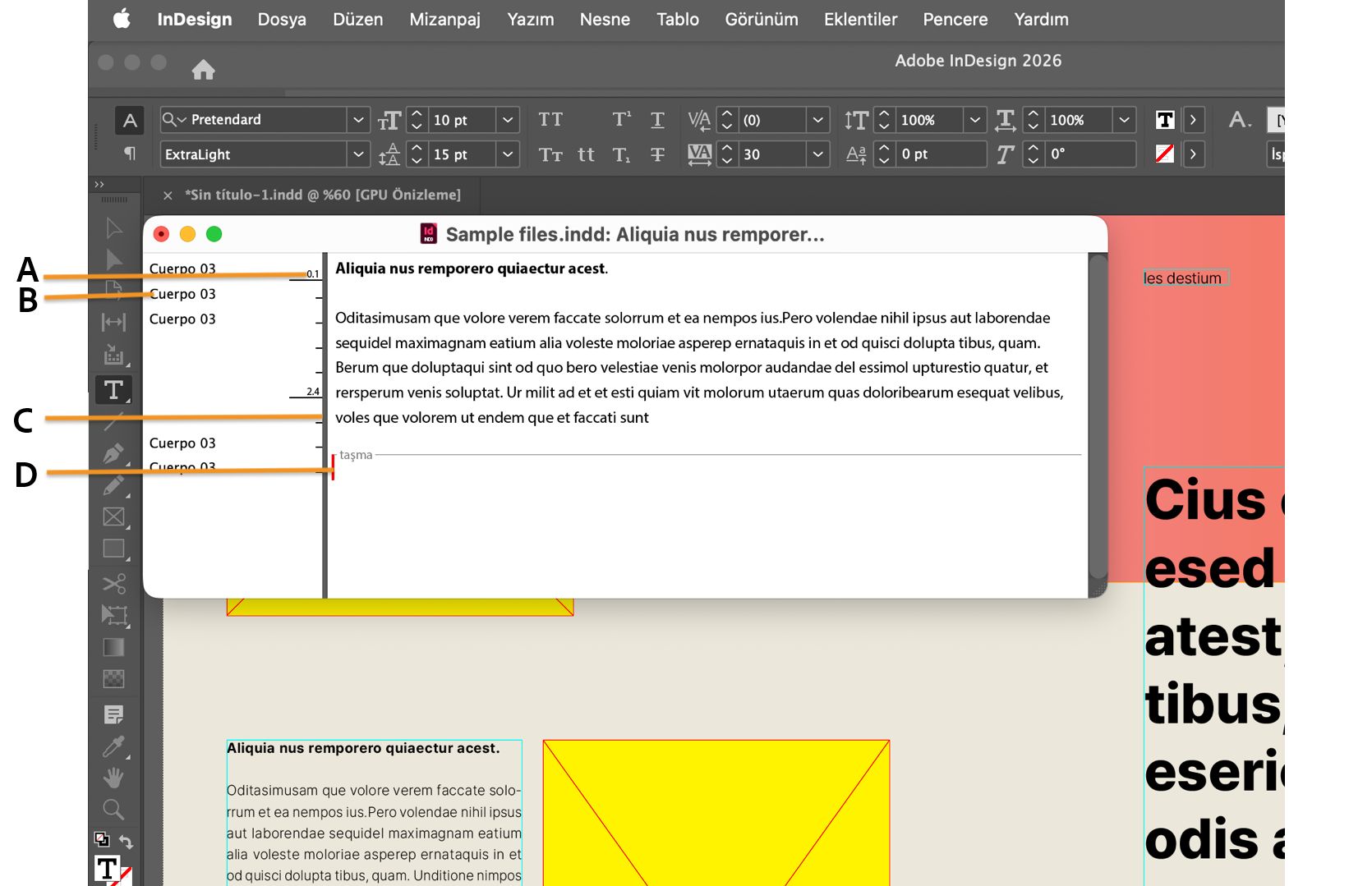1372x886 pixels.
Task: Select the Eyedropper tool
Action: (114, 746)
